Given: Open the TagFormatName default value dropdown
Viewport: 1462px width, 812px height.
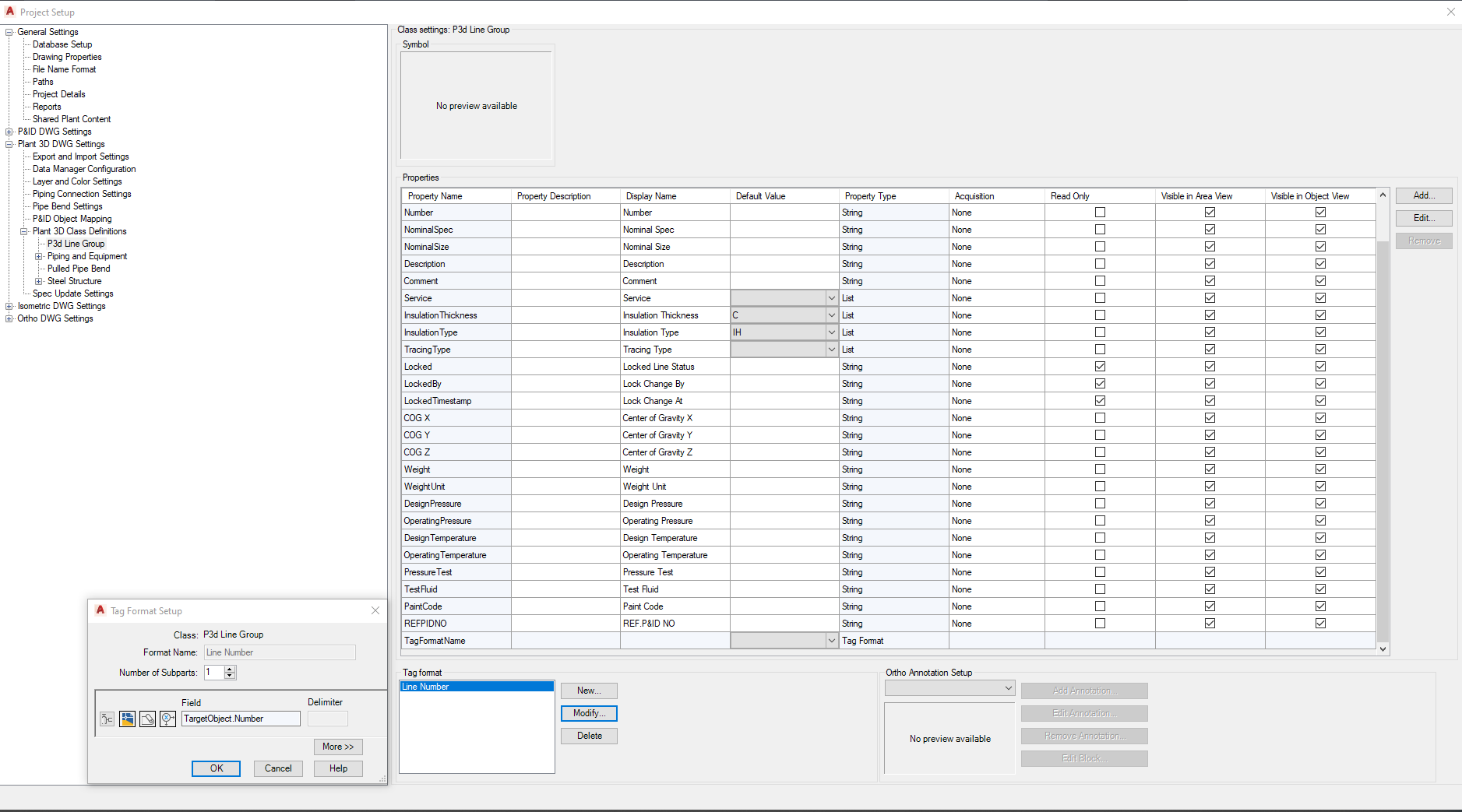Looking at the screenshot, I should (x=832, y=640).
